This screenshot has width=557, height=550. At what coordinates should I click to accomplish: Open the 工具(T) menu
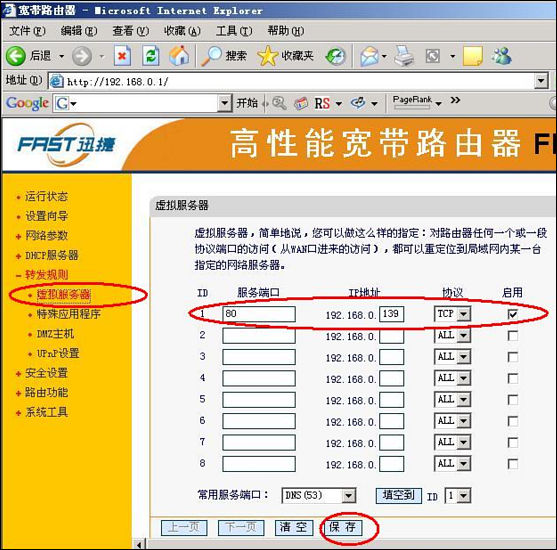point(234,31)
